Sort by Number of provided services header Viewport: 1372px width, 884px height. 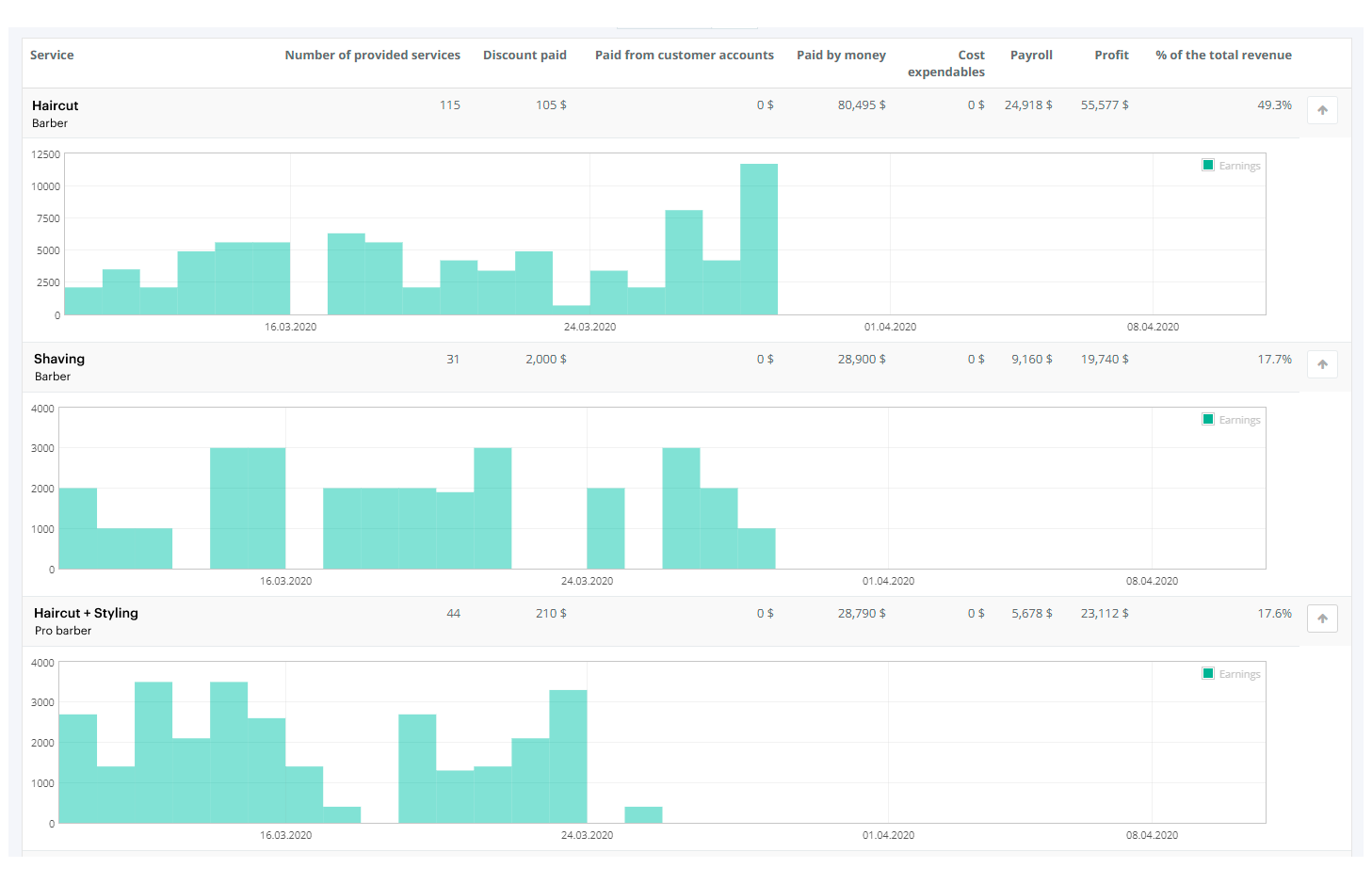(x=372, y=56)
